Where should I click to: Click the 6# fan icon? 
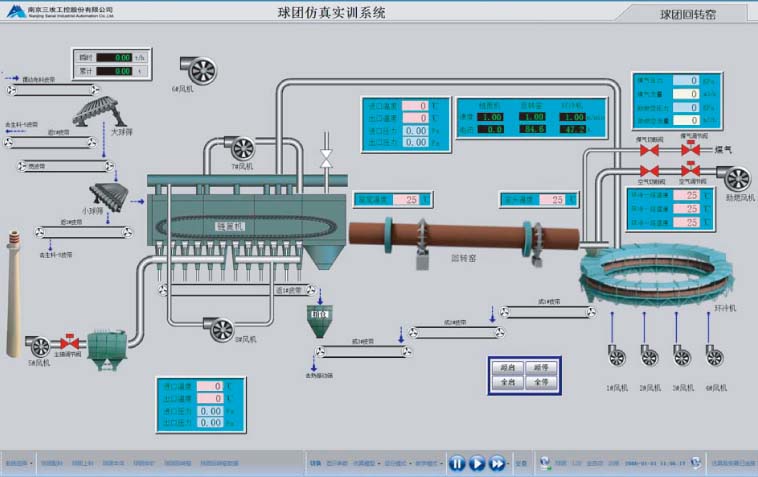coord(201,68)
